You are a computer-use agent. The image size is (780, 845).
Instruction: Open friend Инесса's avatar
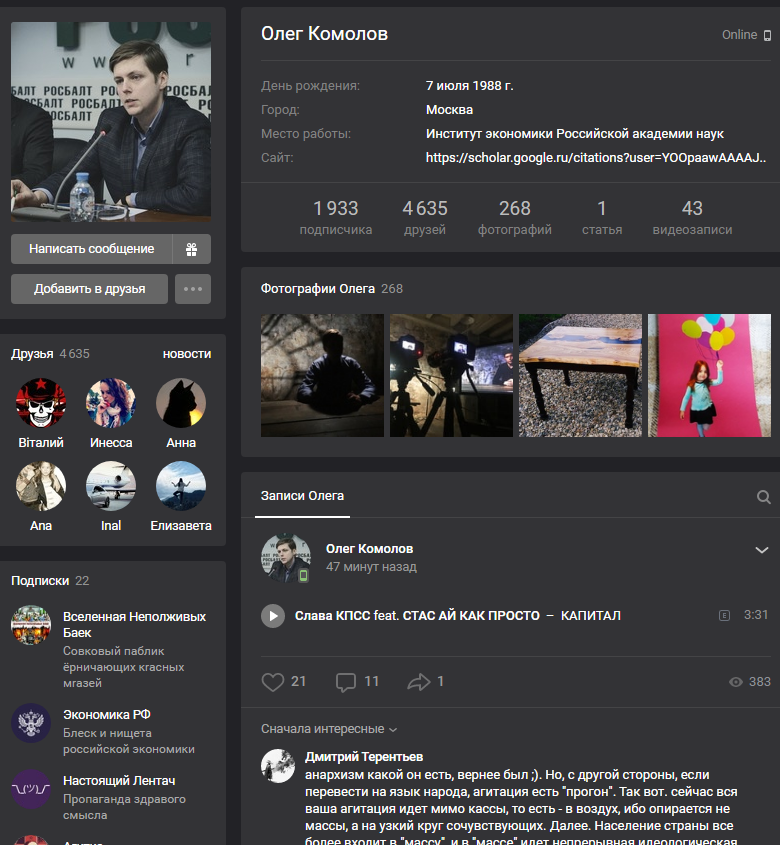click(111, 403)
